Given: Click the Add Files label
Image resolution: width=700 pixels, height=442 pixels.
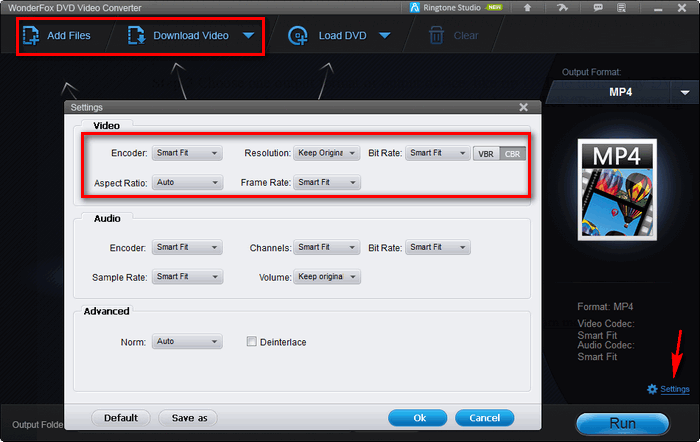Looking at the screenshot, I should click(x=69, y=36).
